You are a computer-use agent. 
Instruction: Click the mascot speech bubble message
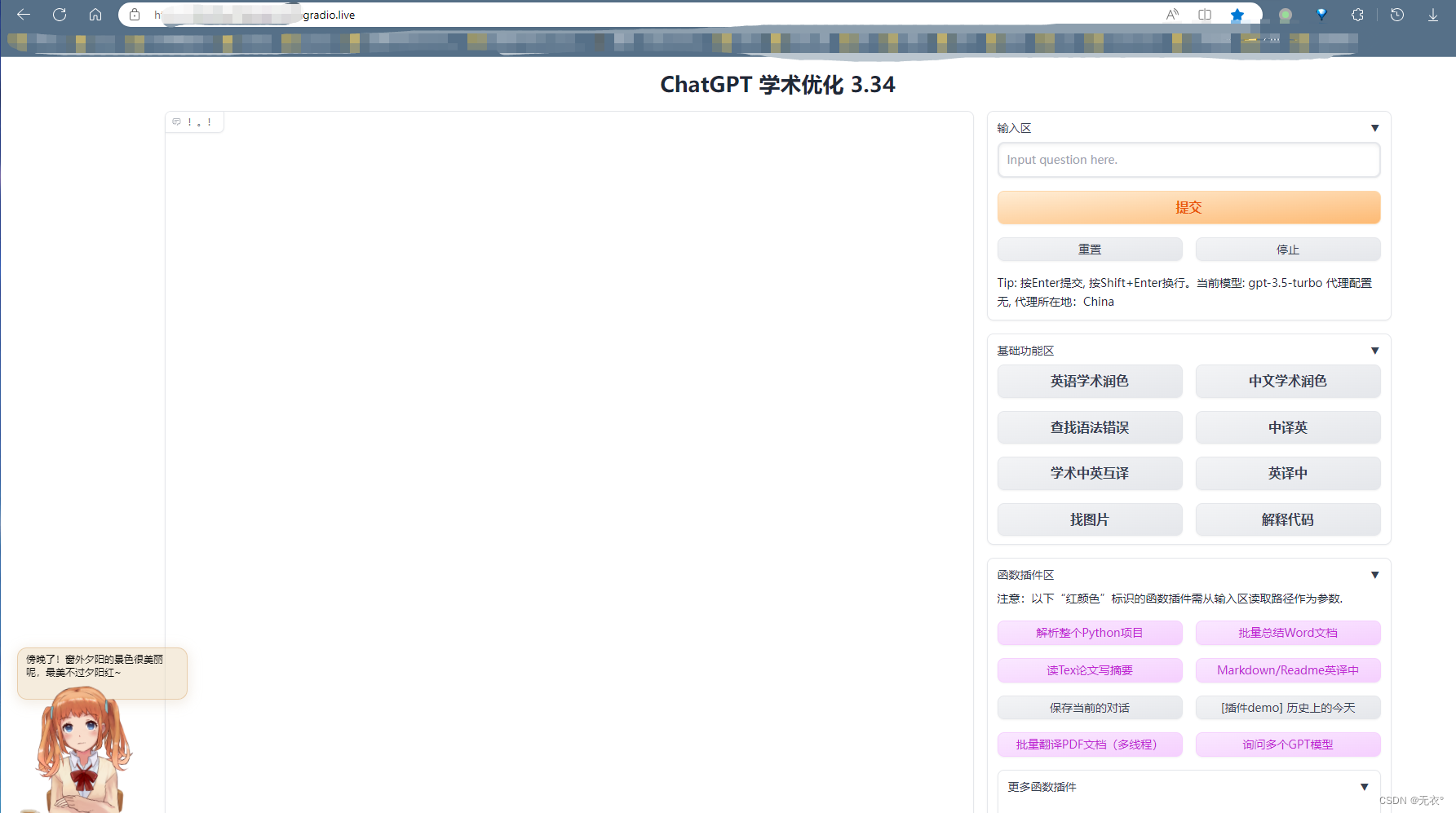pyautogui.click(x=102, y=673)
